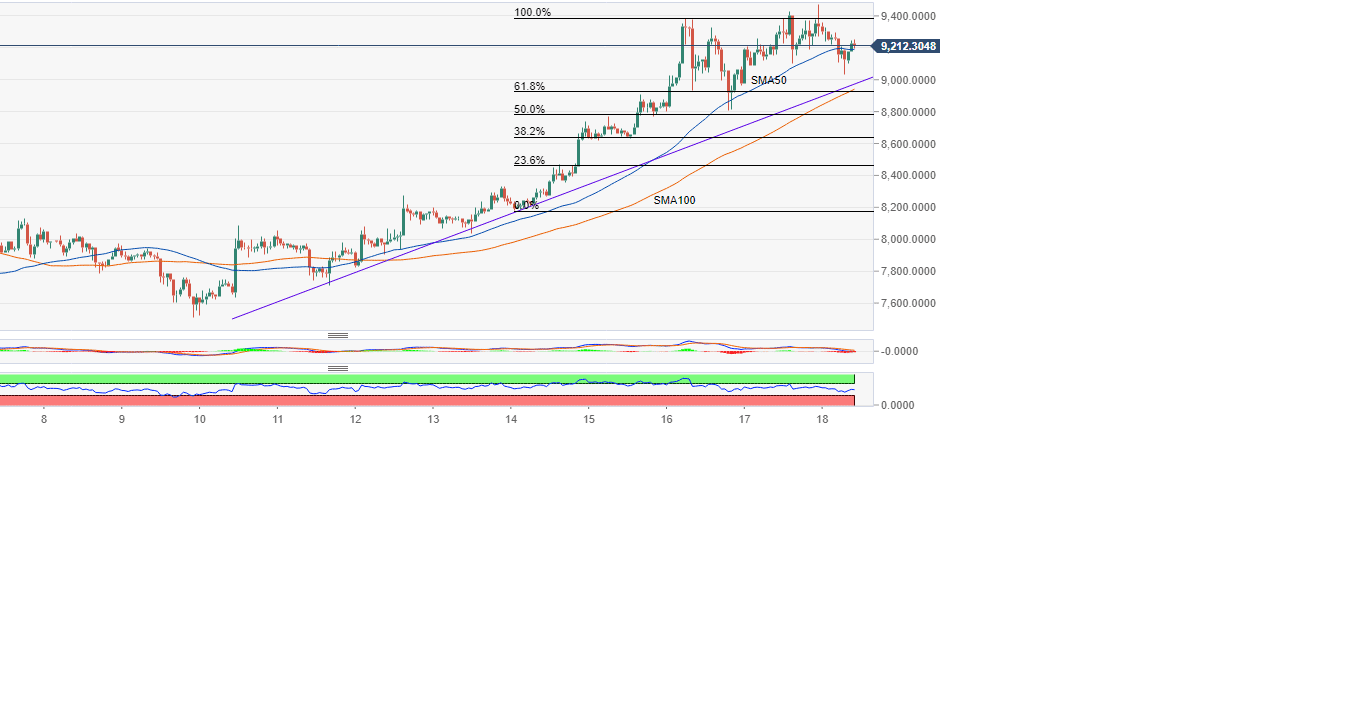Image resolution: width=1366 pixels, height=711 pixels.
Task: Select the 38.2% Fibonacci retracement label
Action: pos(529,132)
